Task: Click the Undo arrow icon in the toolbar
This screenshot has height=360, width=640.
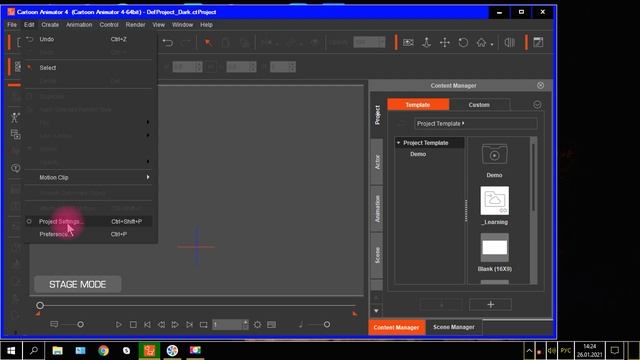Action: [x=167, y=42]
